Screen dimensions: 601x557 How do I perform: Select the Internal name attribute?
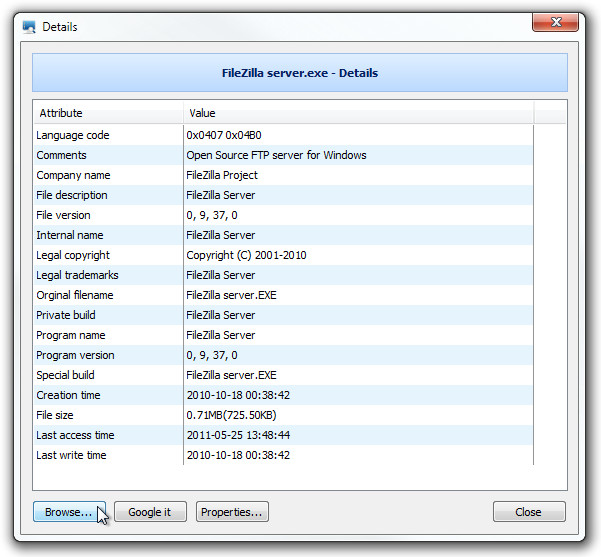(70, 235)
